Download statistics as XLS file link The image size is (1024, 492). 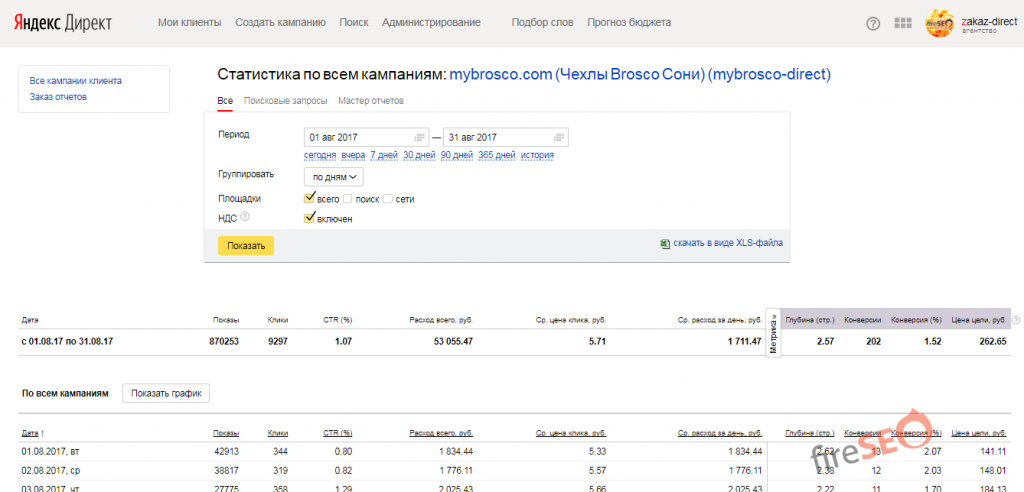click(x=727, y=243)
